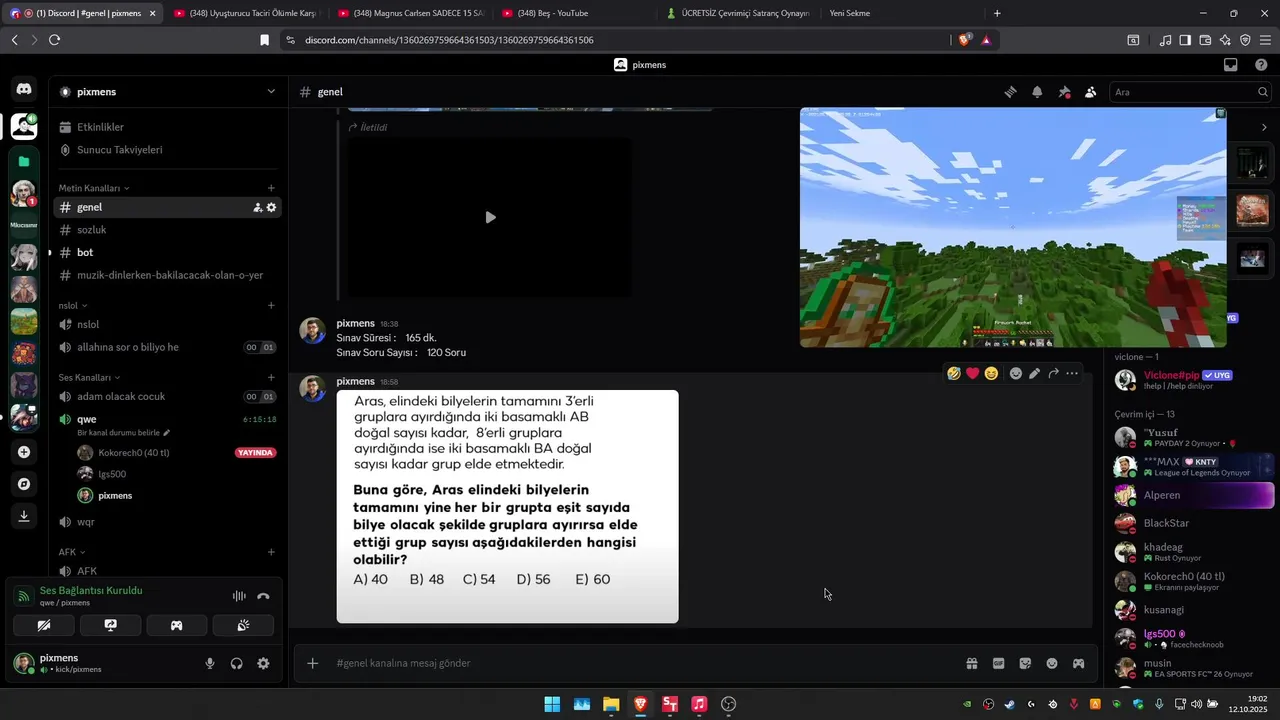
Task: Open Windows Start menu
Action: pos(552,704)
